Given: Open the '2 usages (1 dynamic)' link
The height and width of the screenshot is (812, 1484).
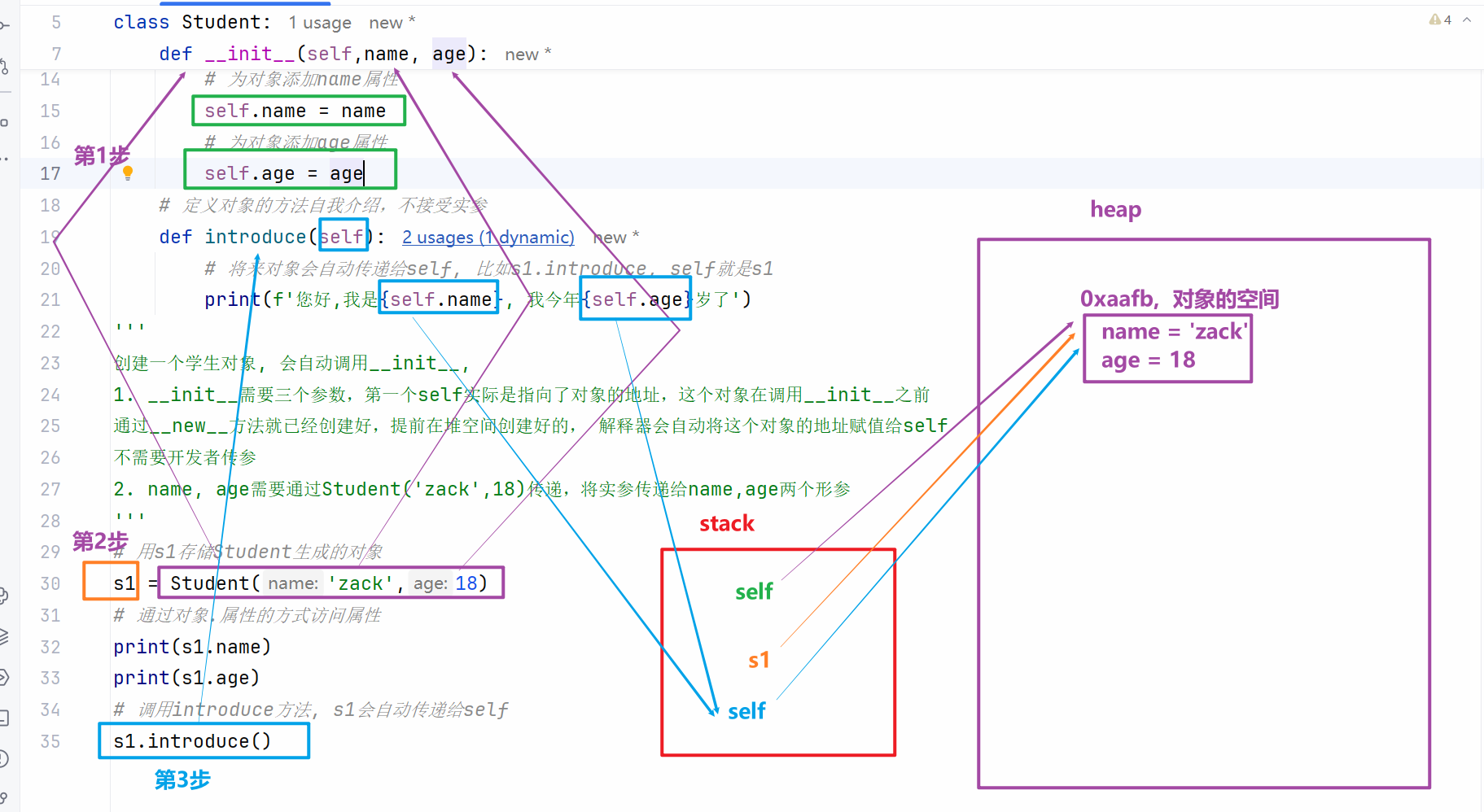Looking at the screenshot, I should [x=488, y=237].
